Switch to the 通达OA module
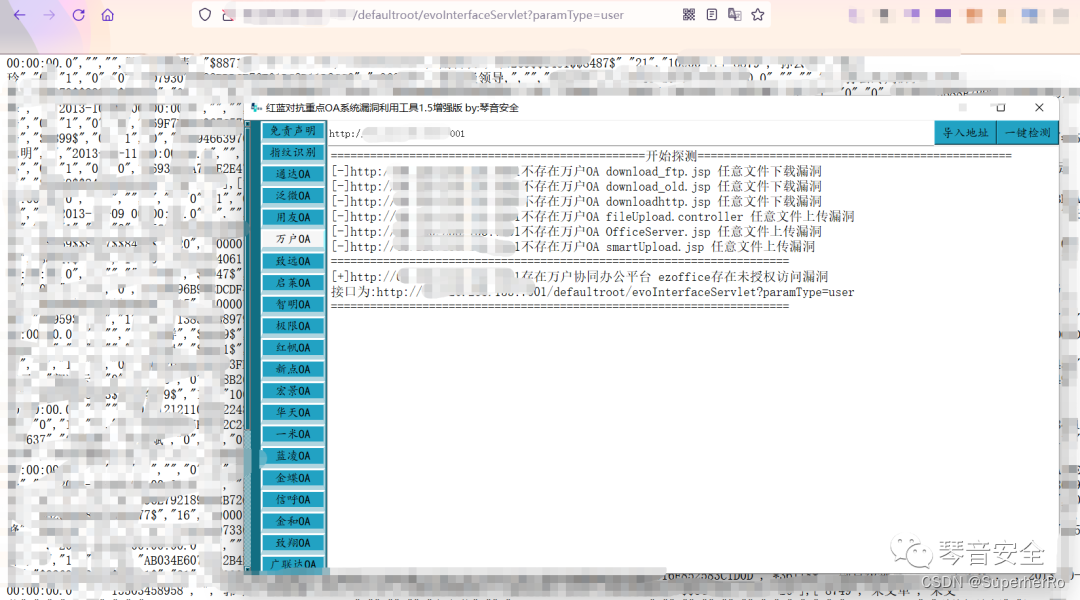Image resolution: width=1080 pixels, height=600 pixels. click(x=293, y=173)
